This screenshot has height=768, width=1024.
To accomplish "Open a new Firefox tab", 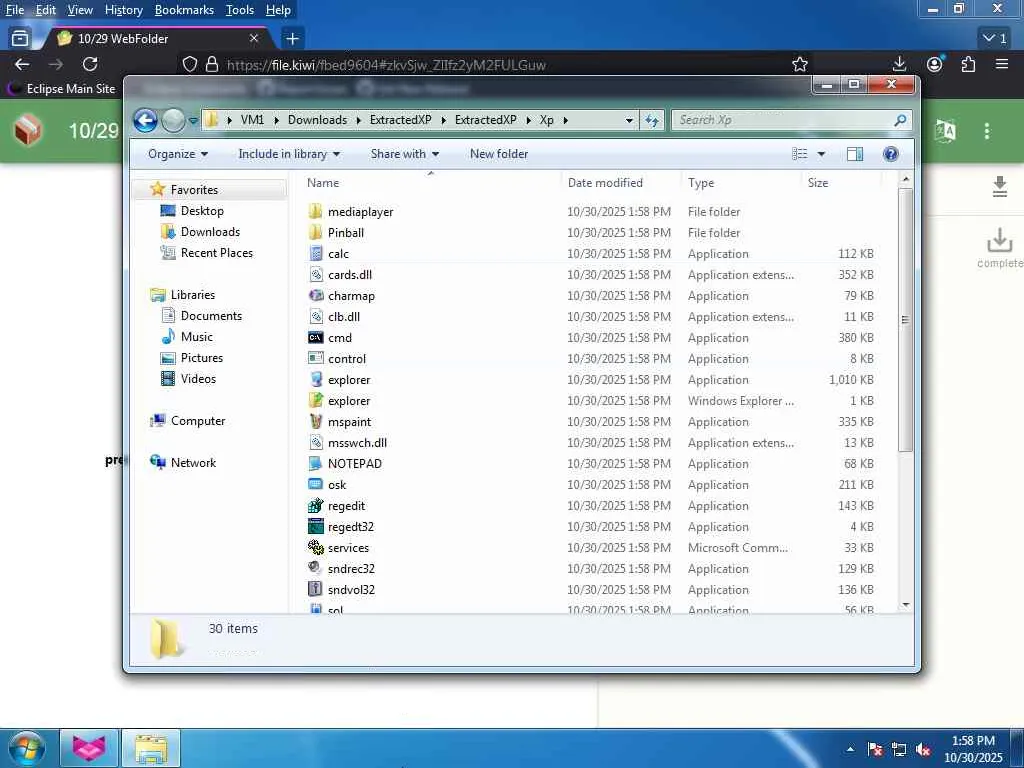I will [x=292, y=39].
